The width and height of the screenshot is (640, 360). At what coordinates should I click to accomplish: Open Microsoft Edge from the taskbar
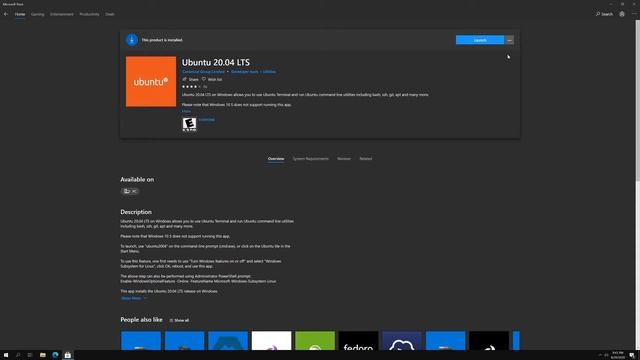pyautogui.click(x=55, y=355)
